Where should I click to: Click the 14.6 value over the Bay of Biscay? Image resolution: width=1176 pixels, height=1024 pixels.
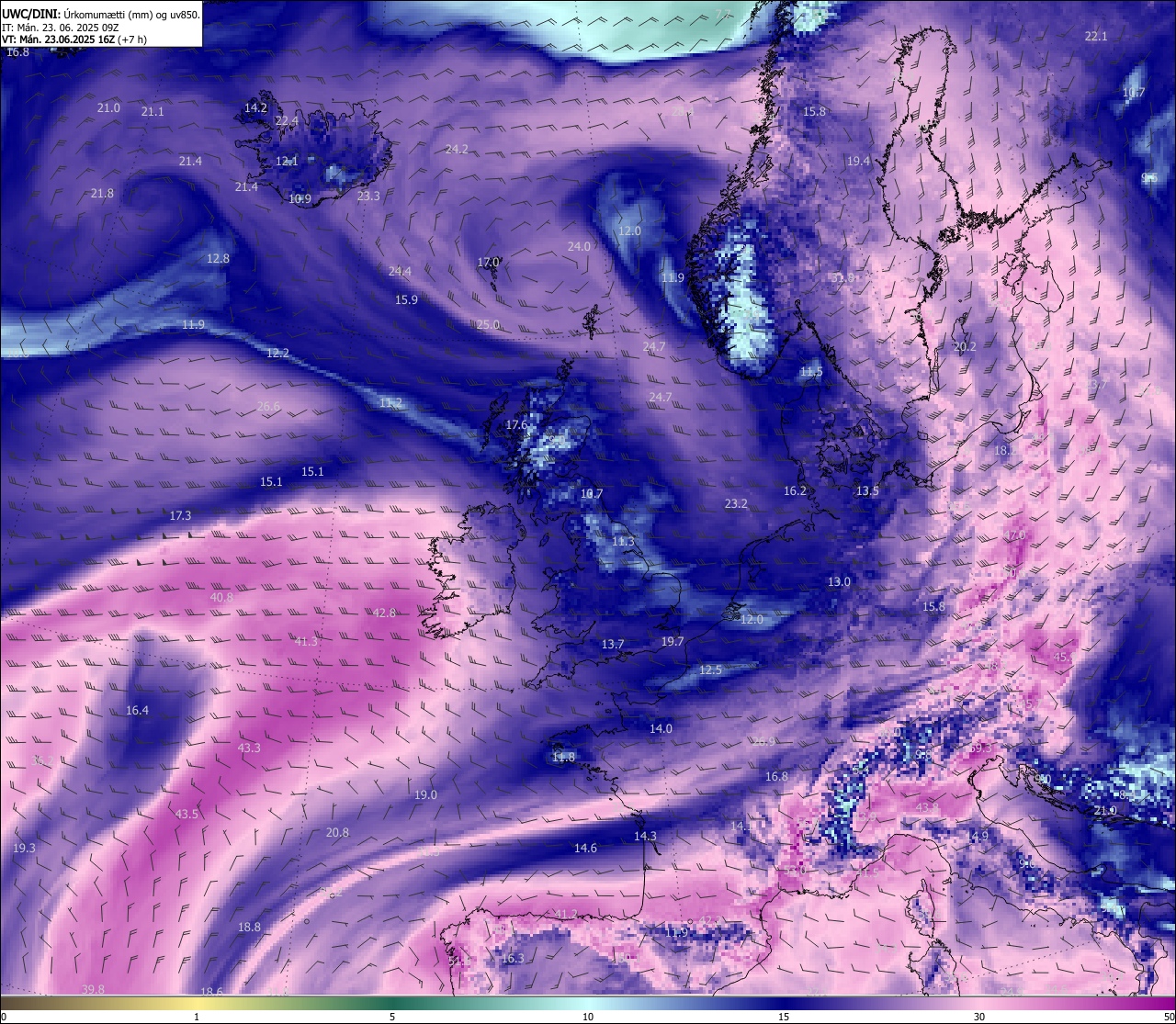pyautogui.click(x=585, y=848)
